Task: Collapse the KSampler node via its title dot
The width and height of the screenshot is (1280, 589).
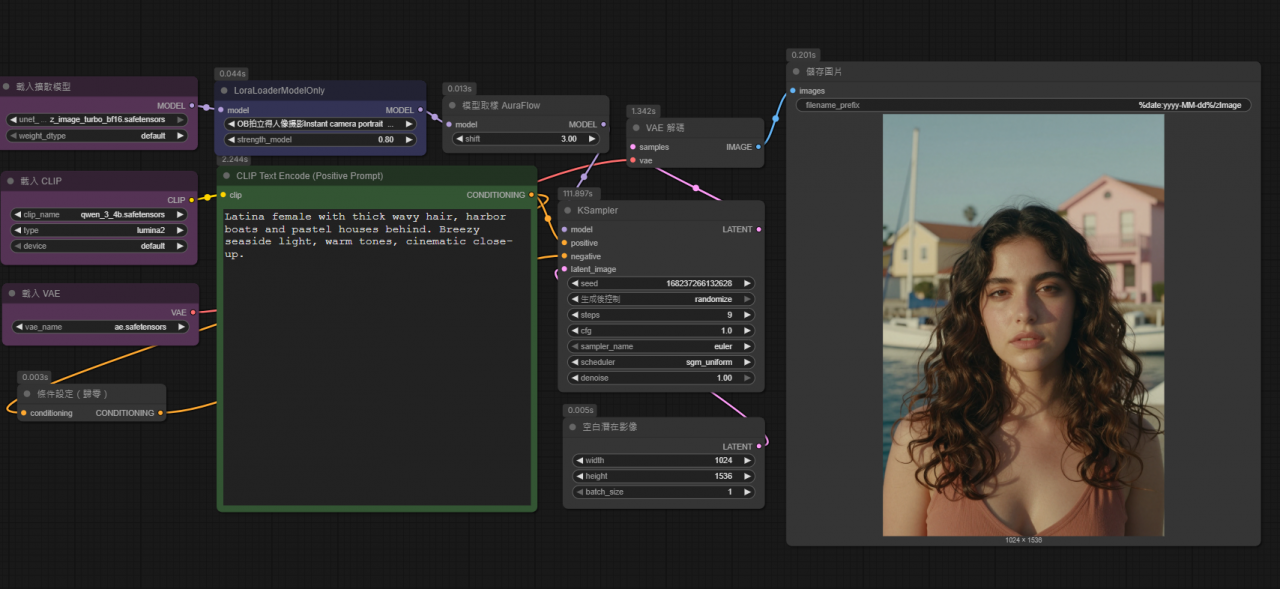Action: (569, 211)
